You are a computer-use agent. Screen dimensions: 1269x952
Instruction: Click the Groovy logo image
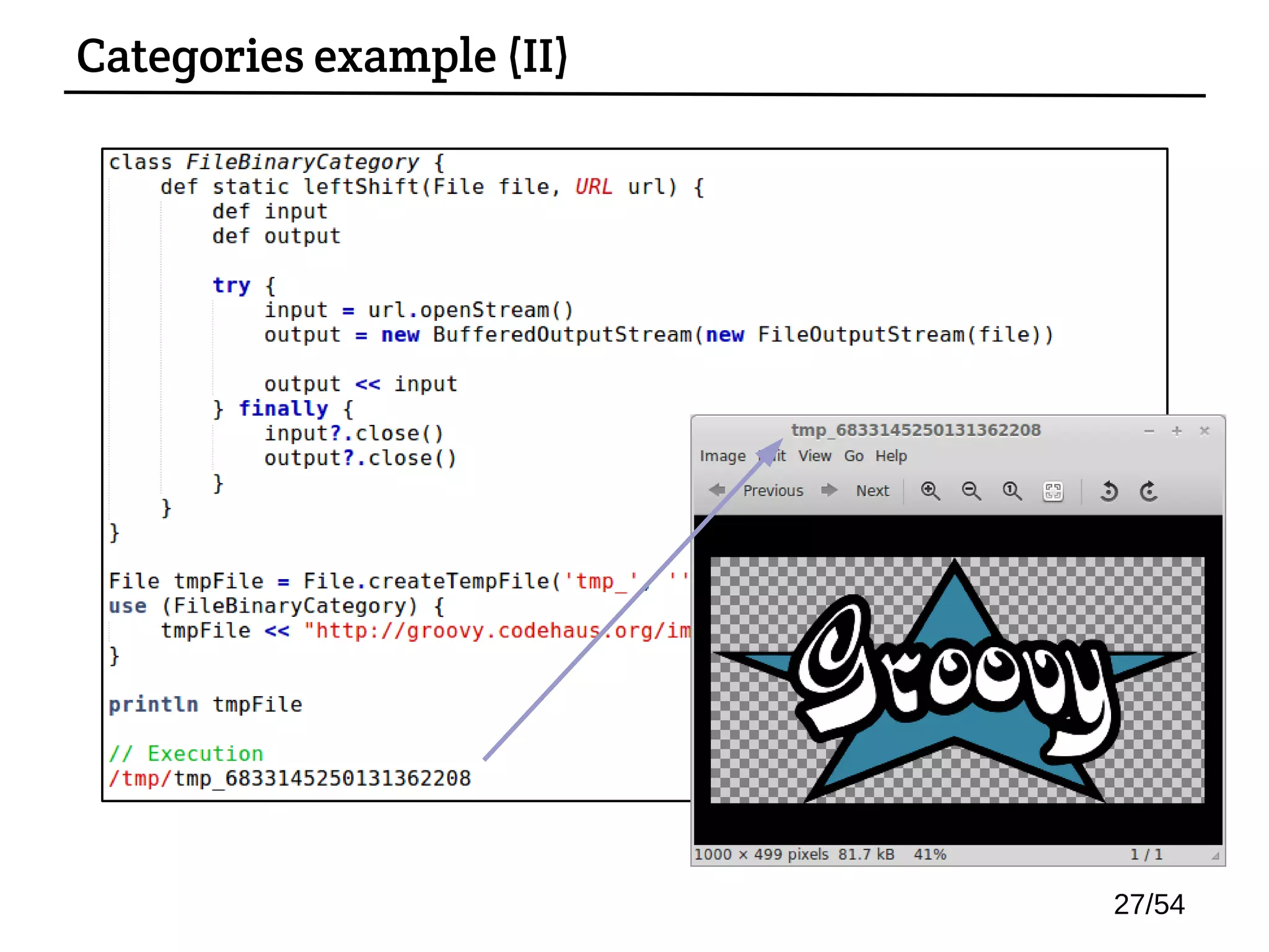click(957, 680)
